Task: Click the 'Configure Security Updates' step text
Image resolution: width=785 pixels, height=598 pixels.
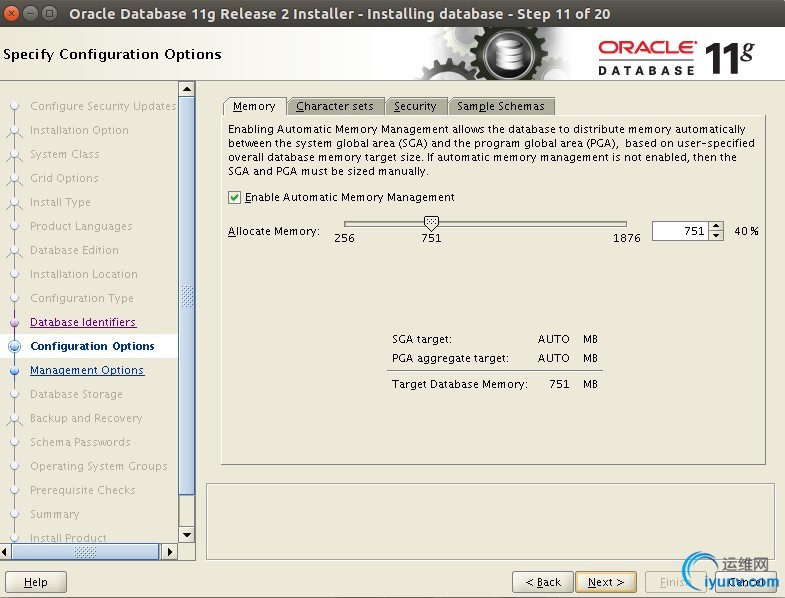Action: coord(103,106)
